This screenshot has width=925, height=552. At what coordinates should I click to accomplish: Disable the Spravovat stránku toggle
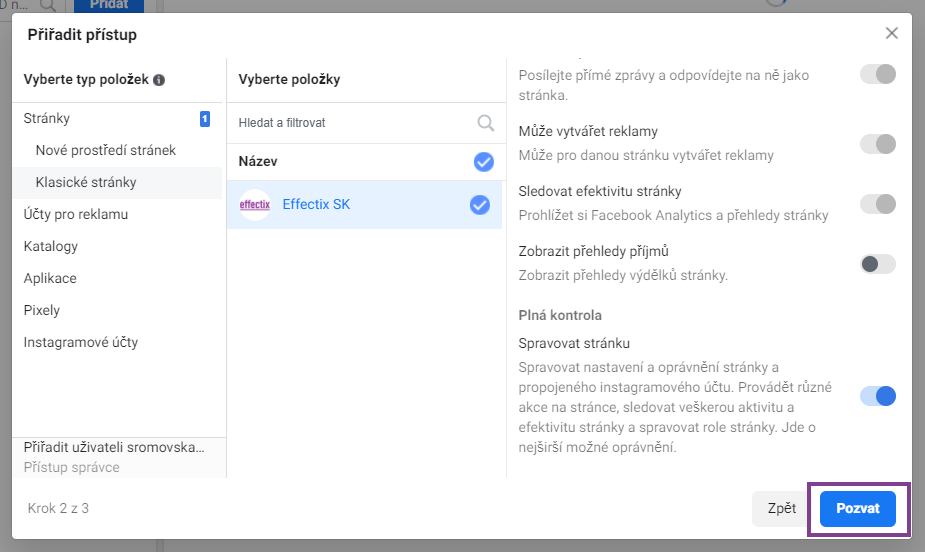pos(878,396)
